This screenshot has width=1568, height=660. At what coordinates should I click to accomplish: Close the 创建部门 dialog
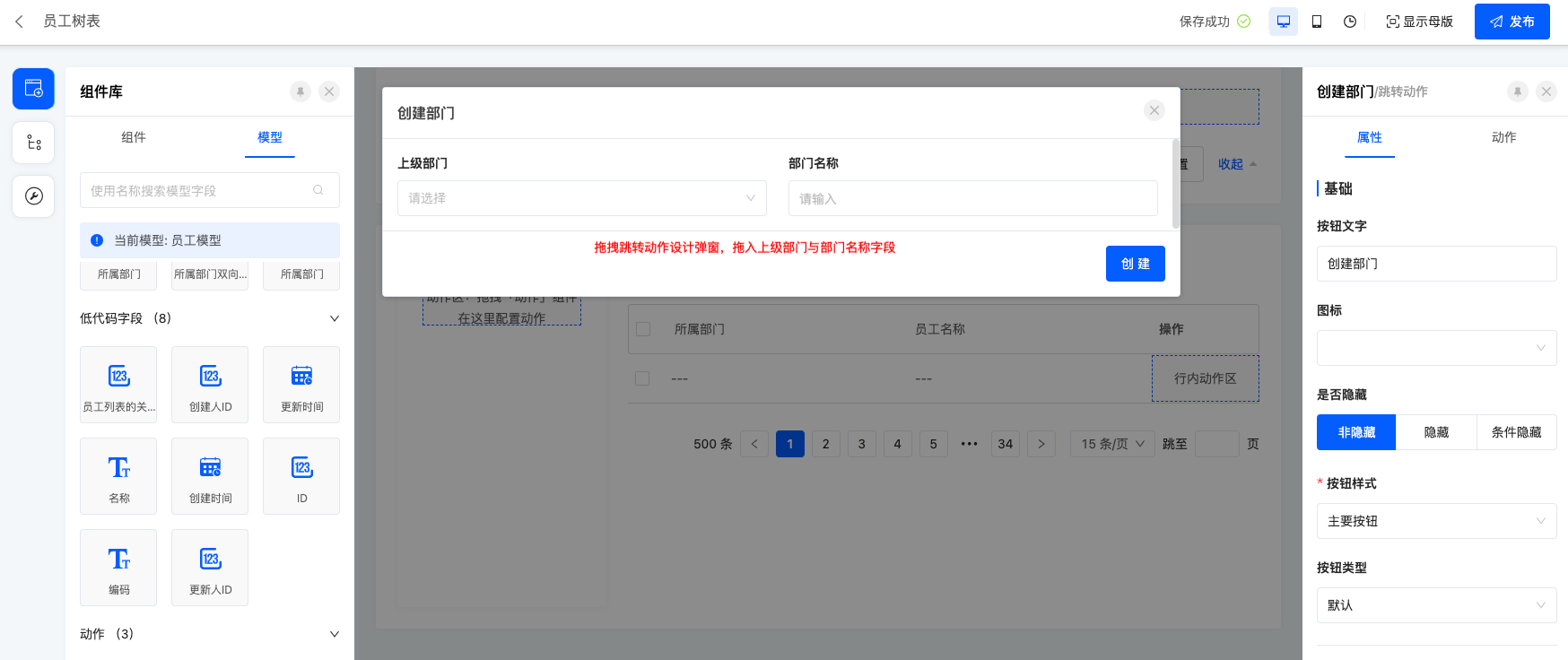tap(1154, 110)
